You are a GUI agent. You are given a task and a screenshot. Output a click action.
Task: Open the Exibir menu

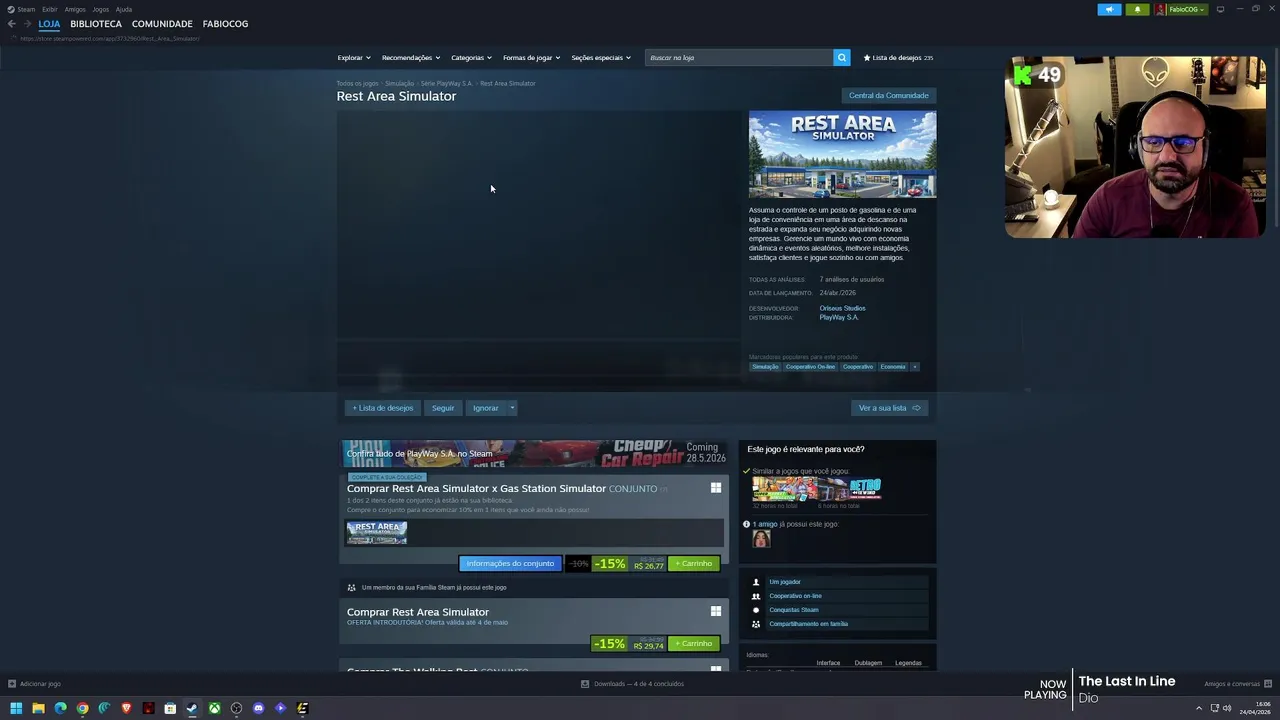tap(49, 9)
